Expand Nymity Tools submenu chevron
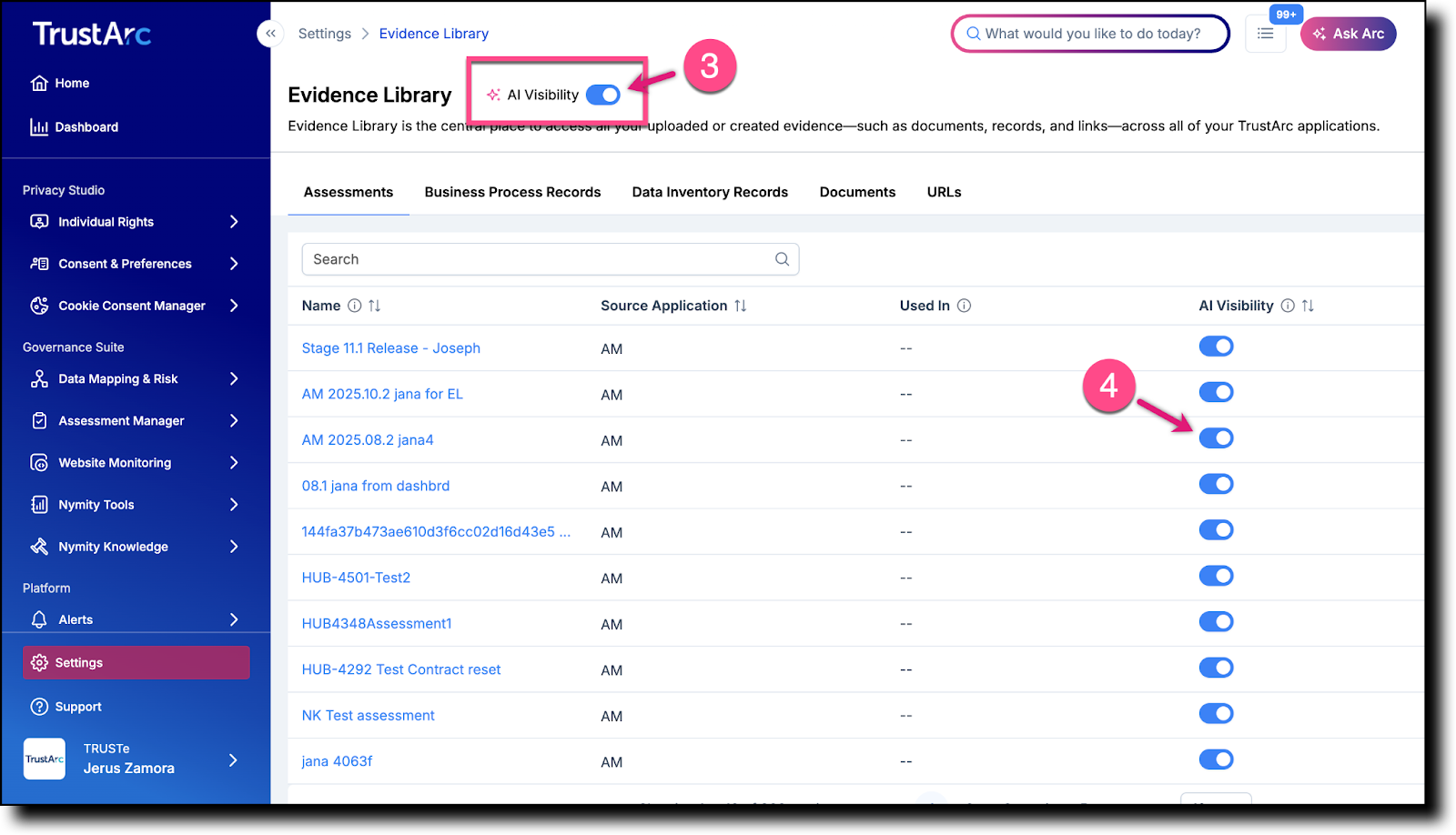This screenshot has height=835, width=1456. 234,504
